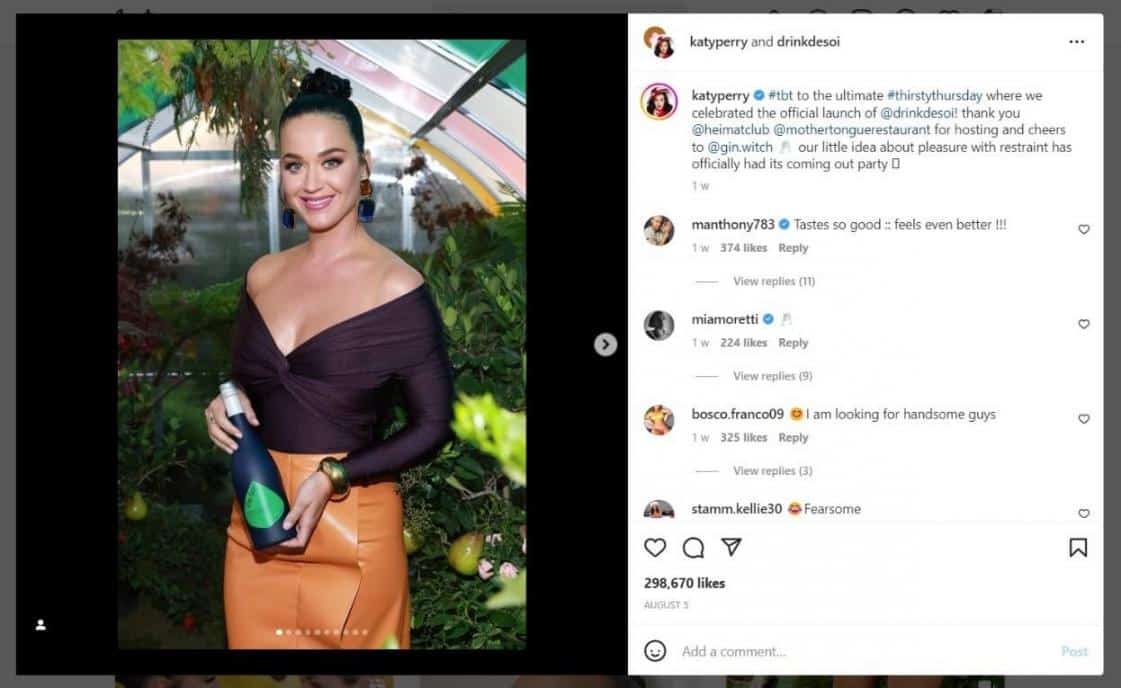Expand View replies (11)

click(774, 281)
